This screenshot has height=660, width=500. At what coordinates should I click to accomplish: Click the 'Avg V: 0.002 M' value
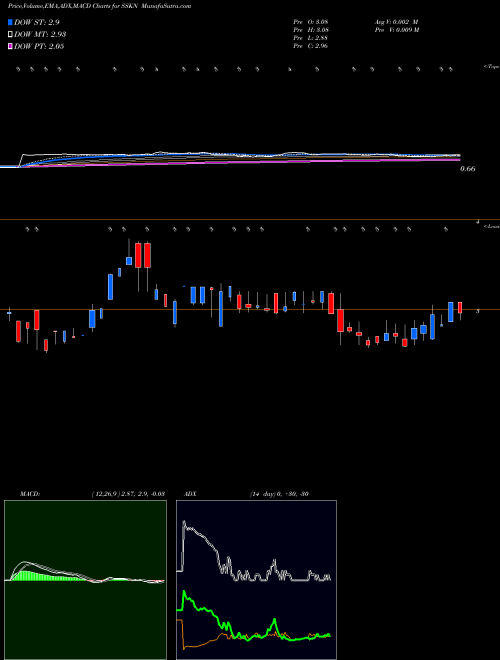click(396, 22)
